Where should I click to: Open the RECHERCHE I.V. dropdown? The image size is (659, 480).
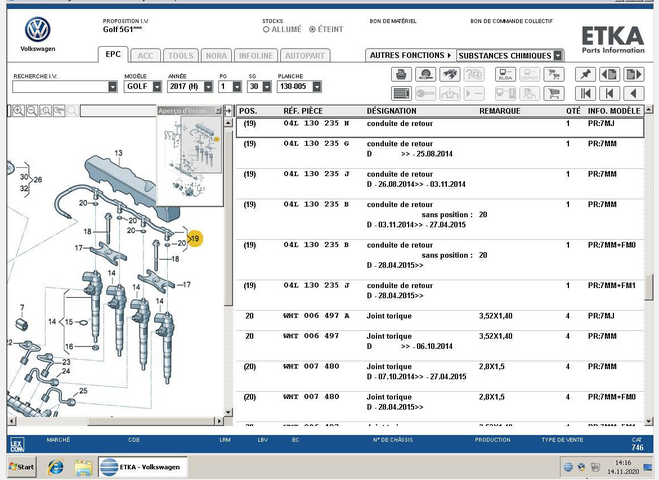pos(113,87)
